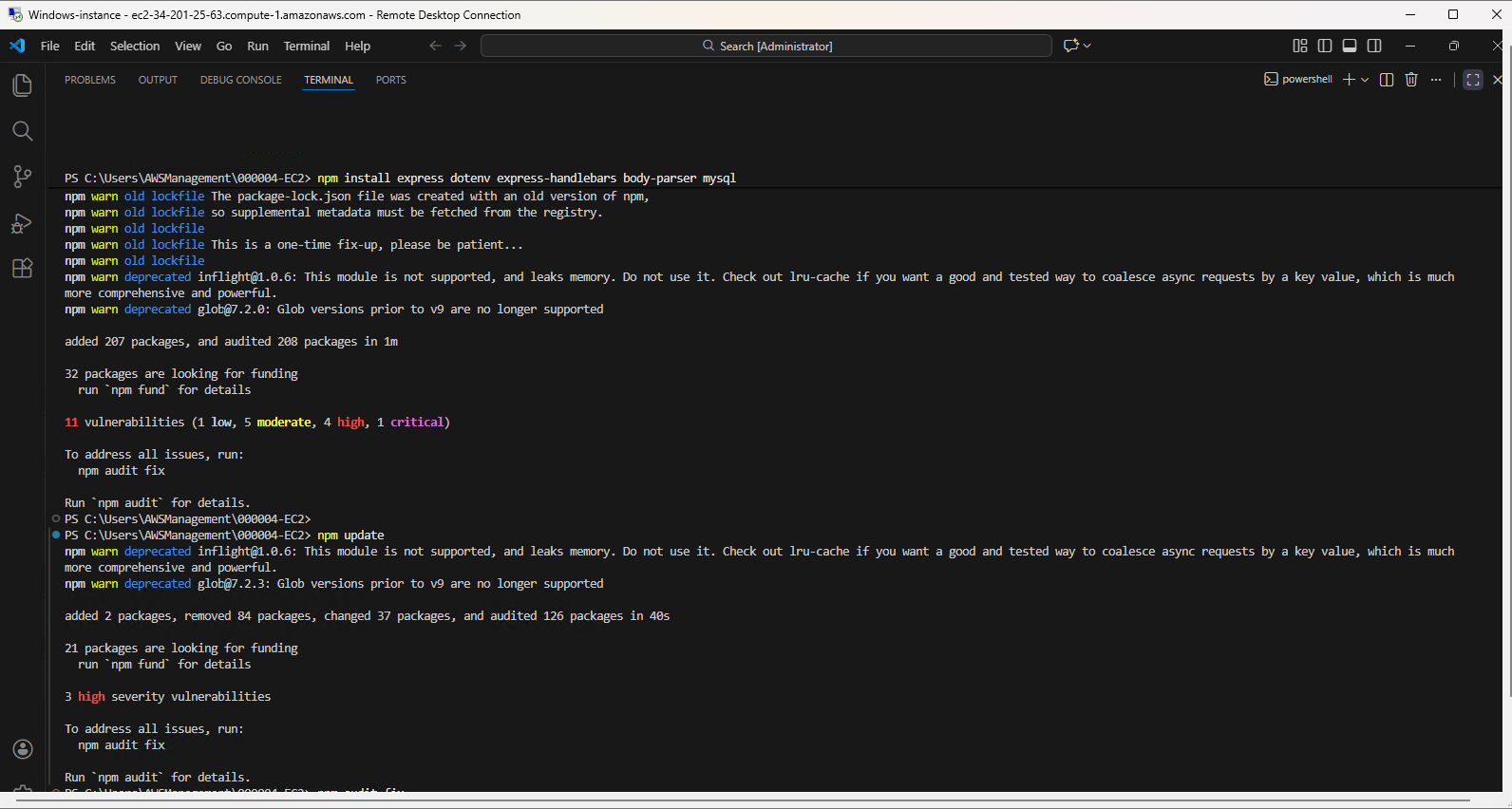1512x809 pixels.
Task: Open the Edit menu
Action: (x=85, y=46)
